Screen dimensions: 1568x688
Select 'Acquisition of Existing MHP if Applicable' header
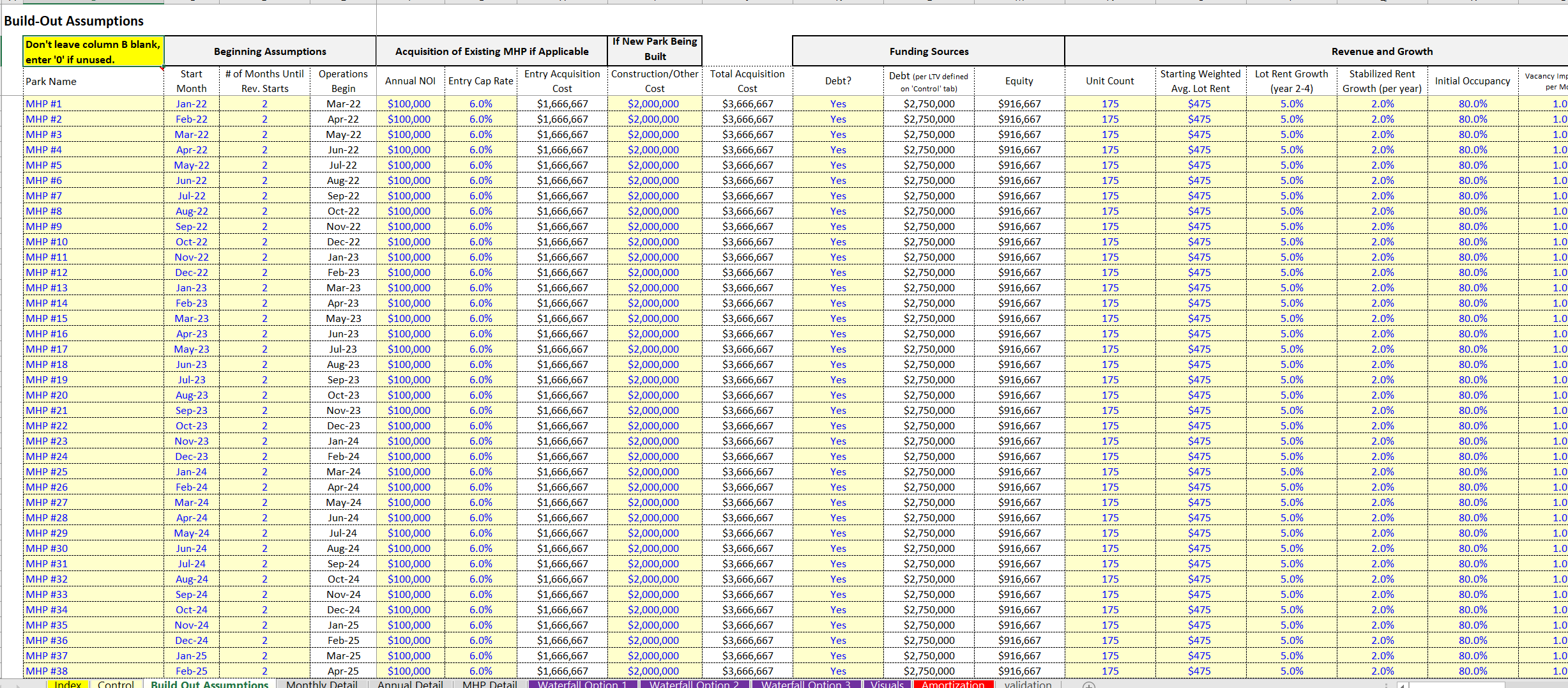(492, 52)
